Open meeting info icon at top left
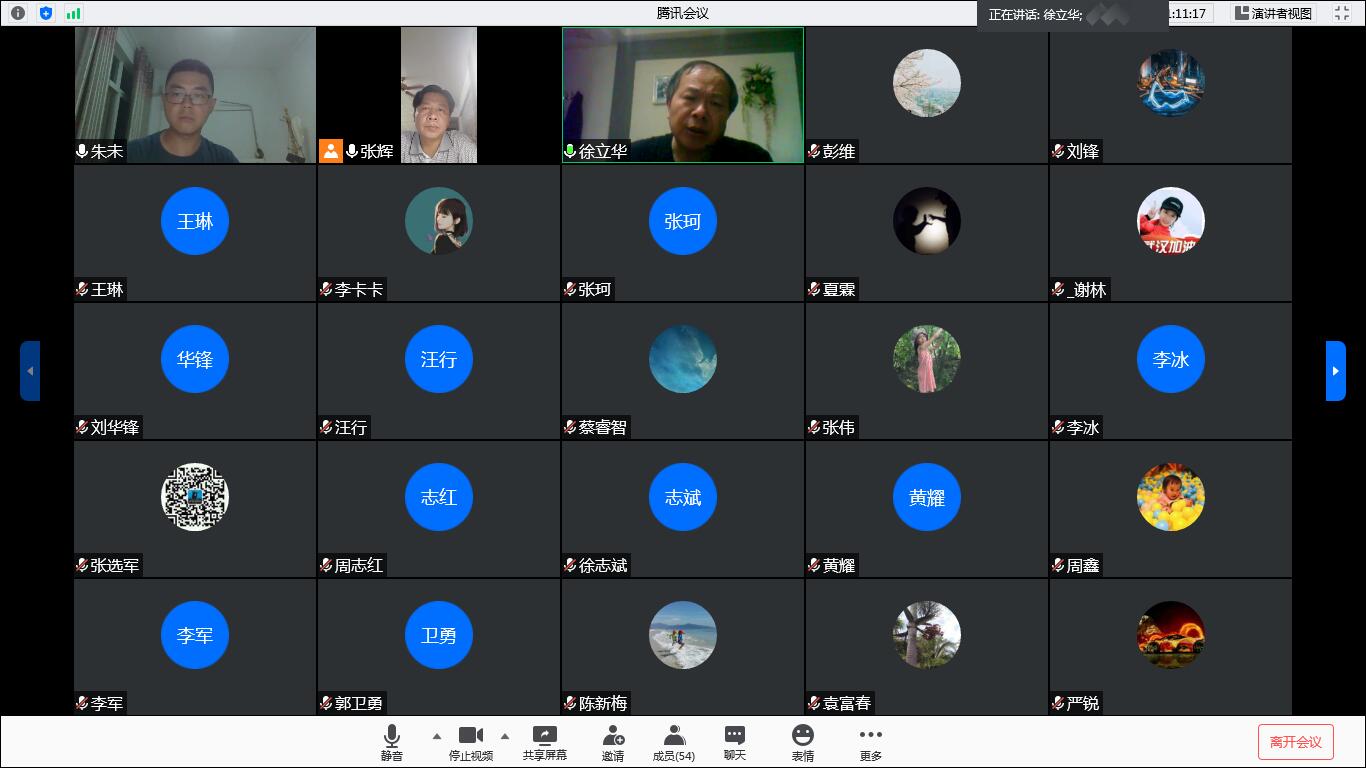1366x768 pixels. 18,13
